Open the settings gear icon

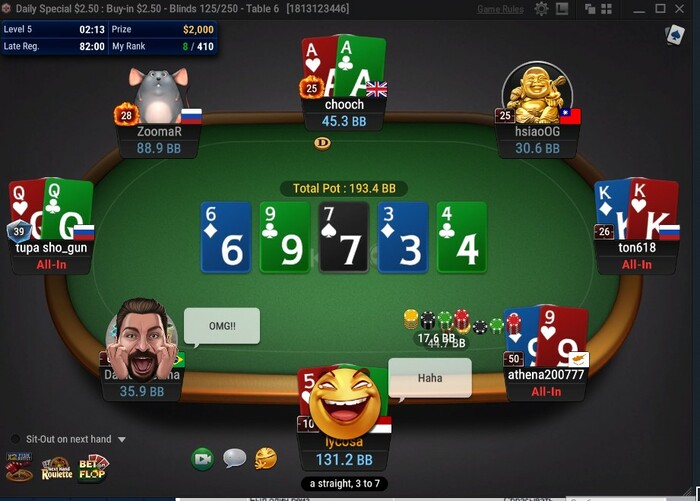point(541,9)
